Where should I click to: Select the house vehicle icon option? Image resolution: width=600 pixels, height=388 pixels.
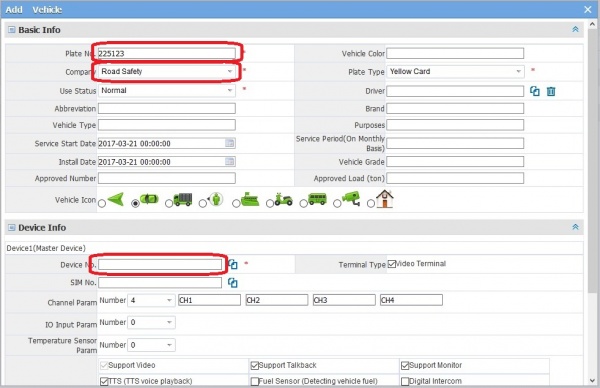[x=370, y=204]
